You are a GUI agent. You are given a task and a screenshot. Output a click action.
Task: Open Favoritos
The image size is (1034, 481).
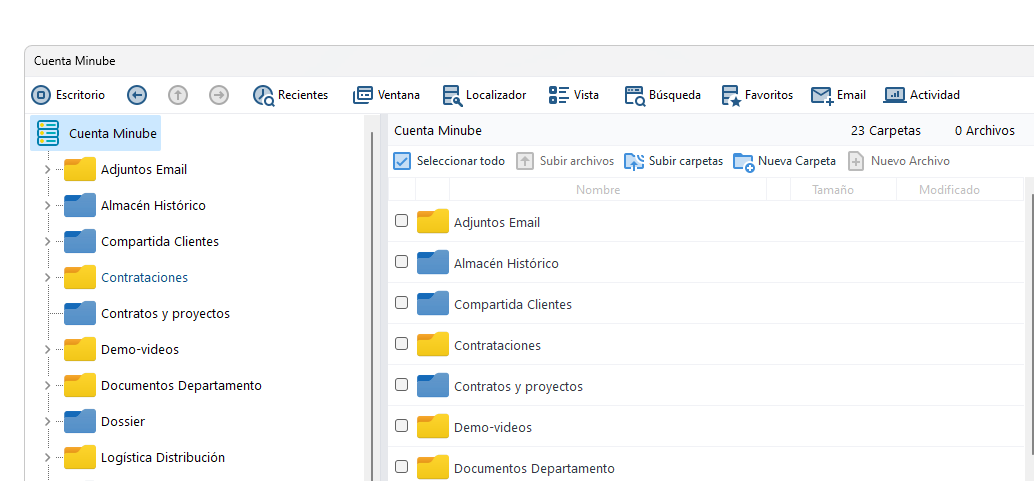coord(757,95)
